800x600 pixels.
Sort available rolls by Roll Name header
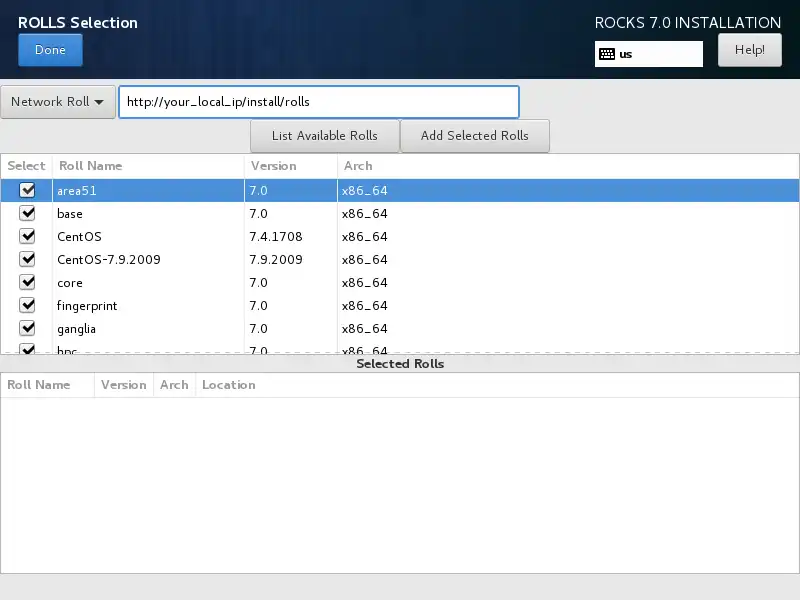point(148,166)
